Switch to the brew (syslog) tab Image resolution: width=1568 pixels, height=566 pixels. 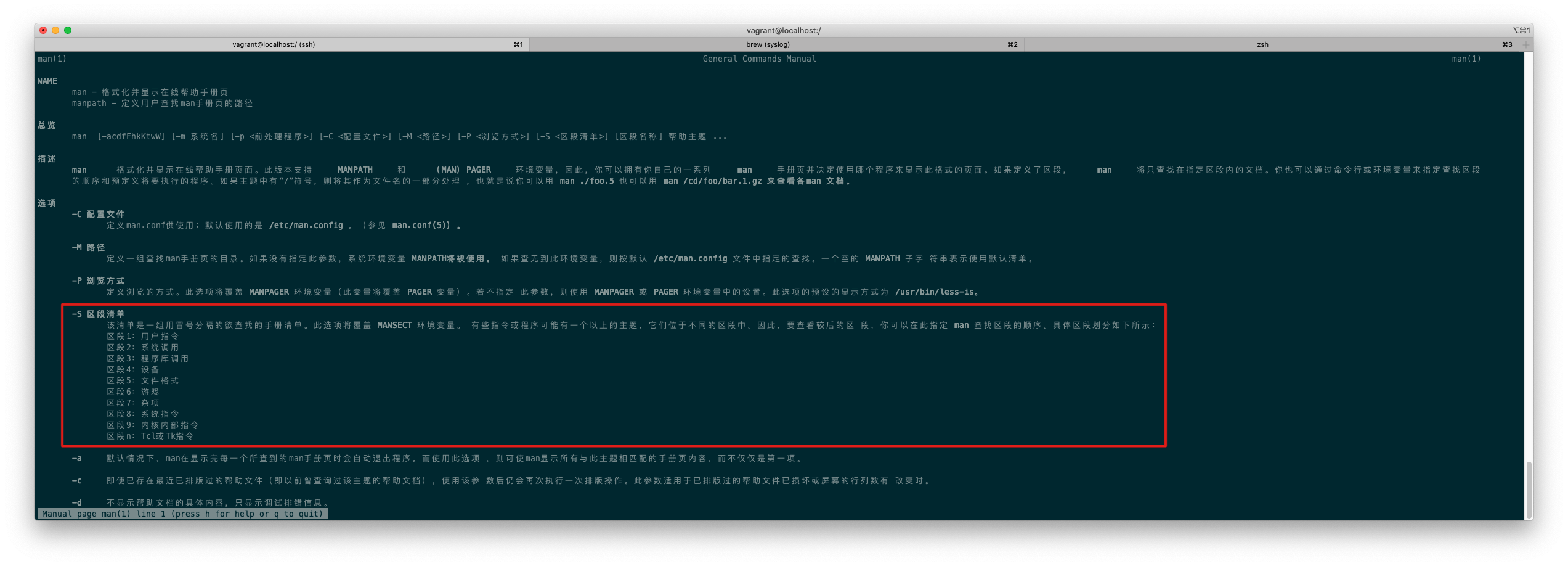click(x=776, y=44)
